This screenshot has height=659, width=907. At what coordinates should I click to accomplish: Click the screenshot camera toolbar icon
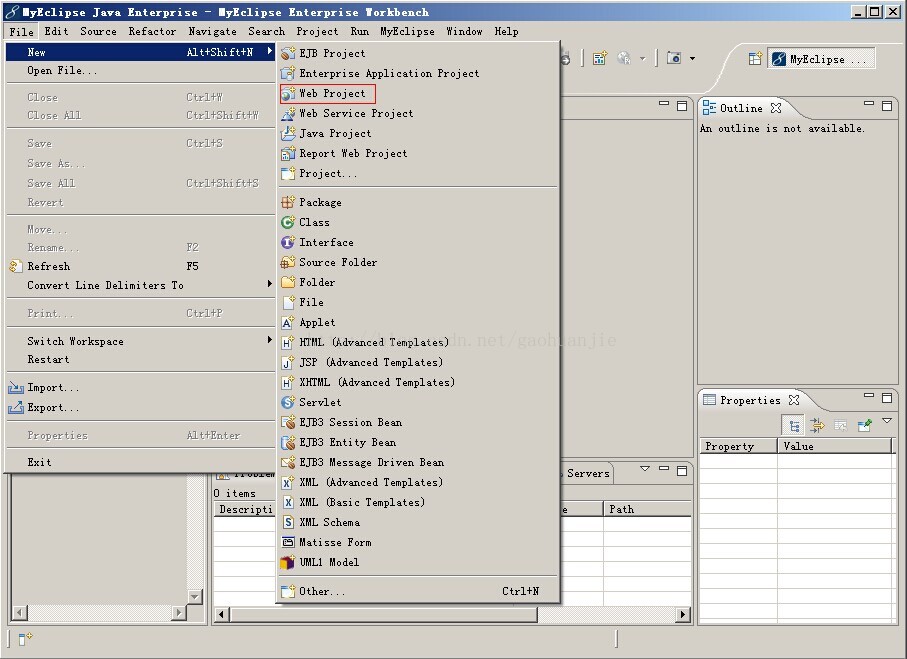coord(674,58)
